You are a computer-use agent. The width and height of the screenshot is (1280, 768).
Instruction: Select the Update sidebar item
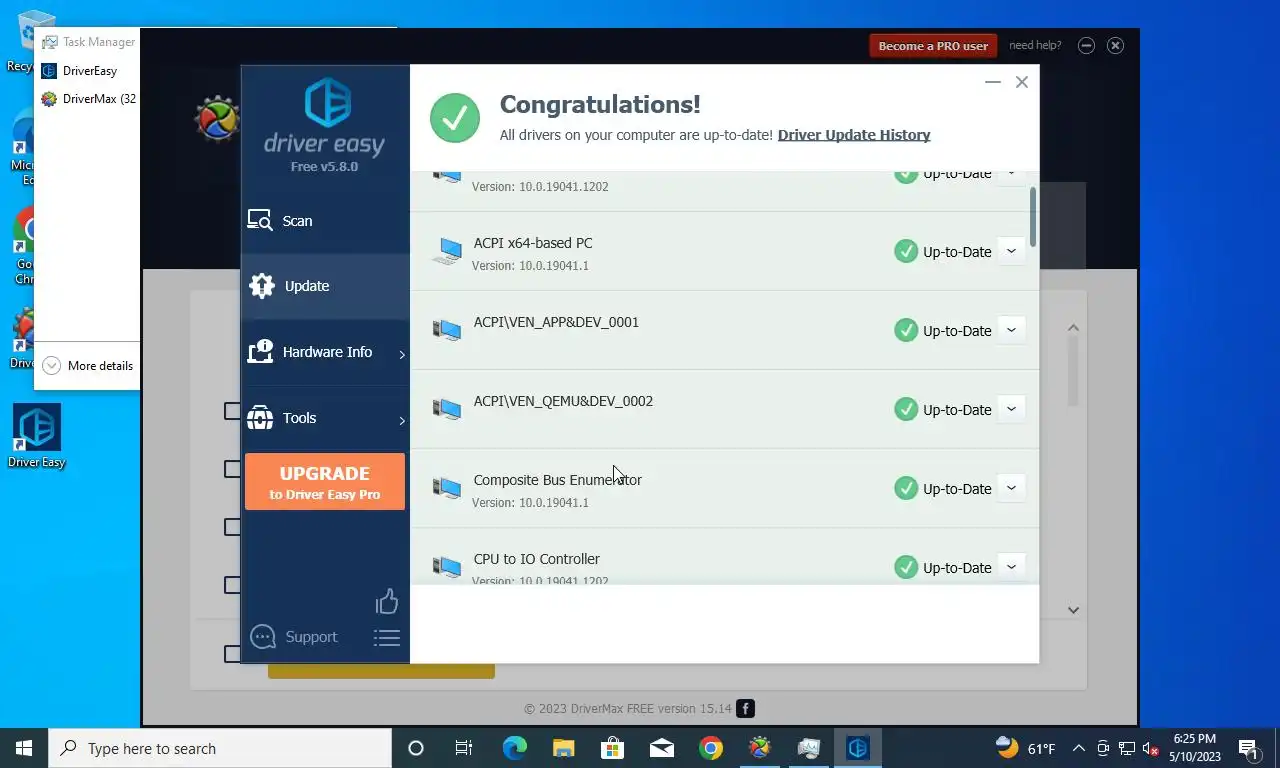325,286
